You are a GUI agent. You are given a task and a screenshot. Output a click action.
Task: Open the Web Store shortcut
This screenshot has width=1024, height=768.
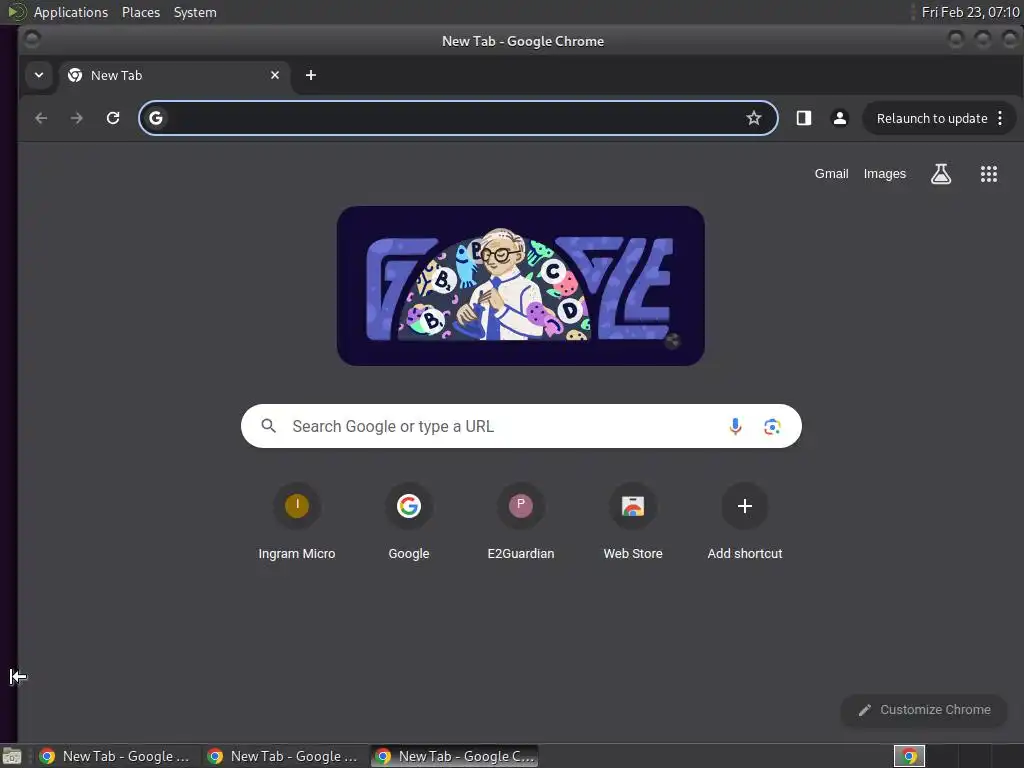click(633, 522)
